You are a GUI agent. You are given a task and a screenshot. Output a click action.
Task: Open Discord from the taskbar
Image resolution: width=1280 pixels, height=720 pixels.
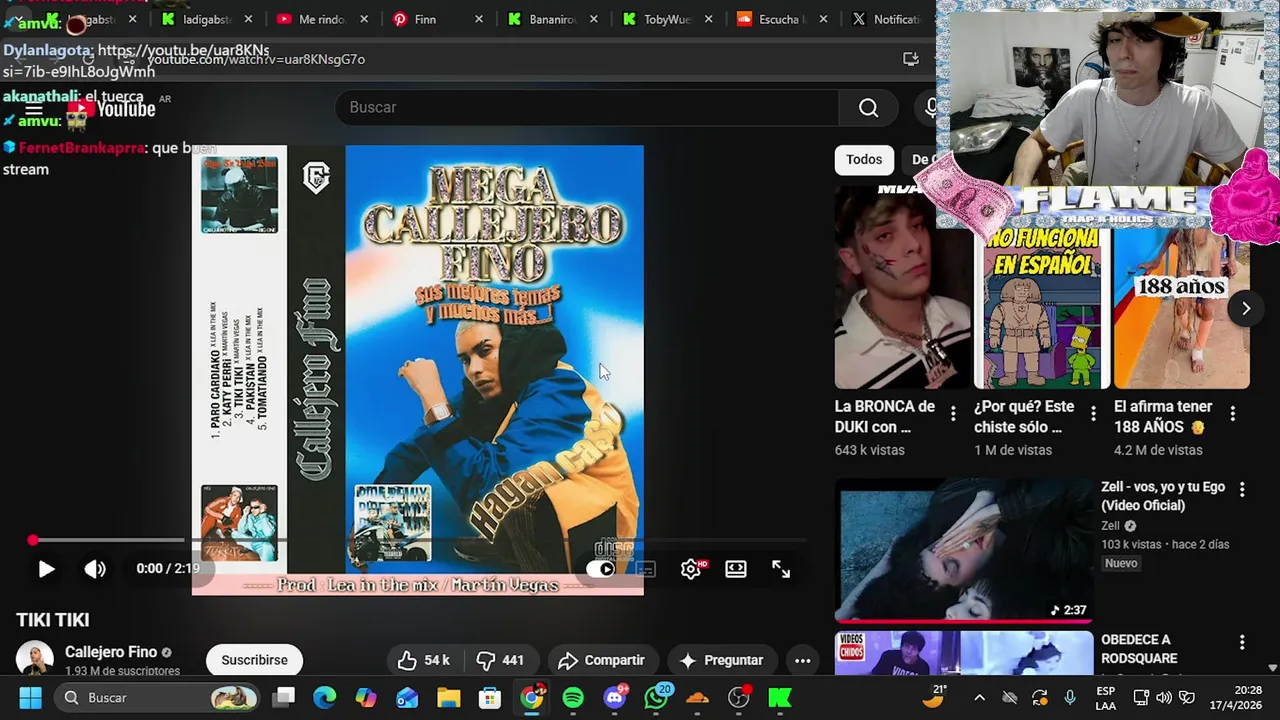tap(615, 697)
